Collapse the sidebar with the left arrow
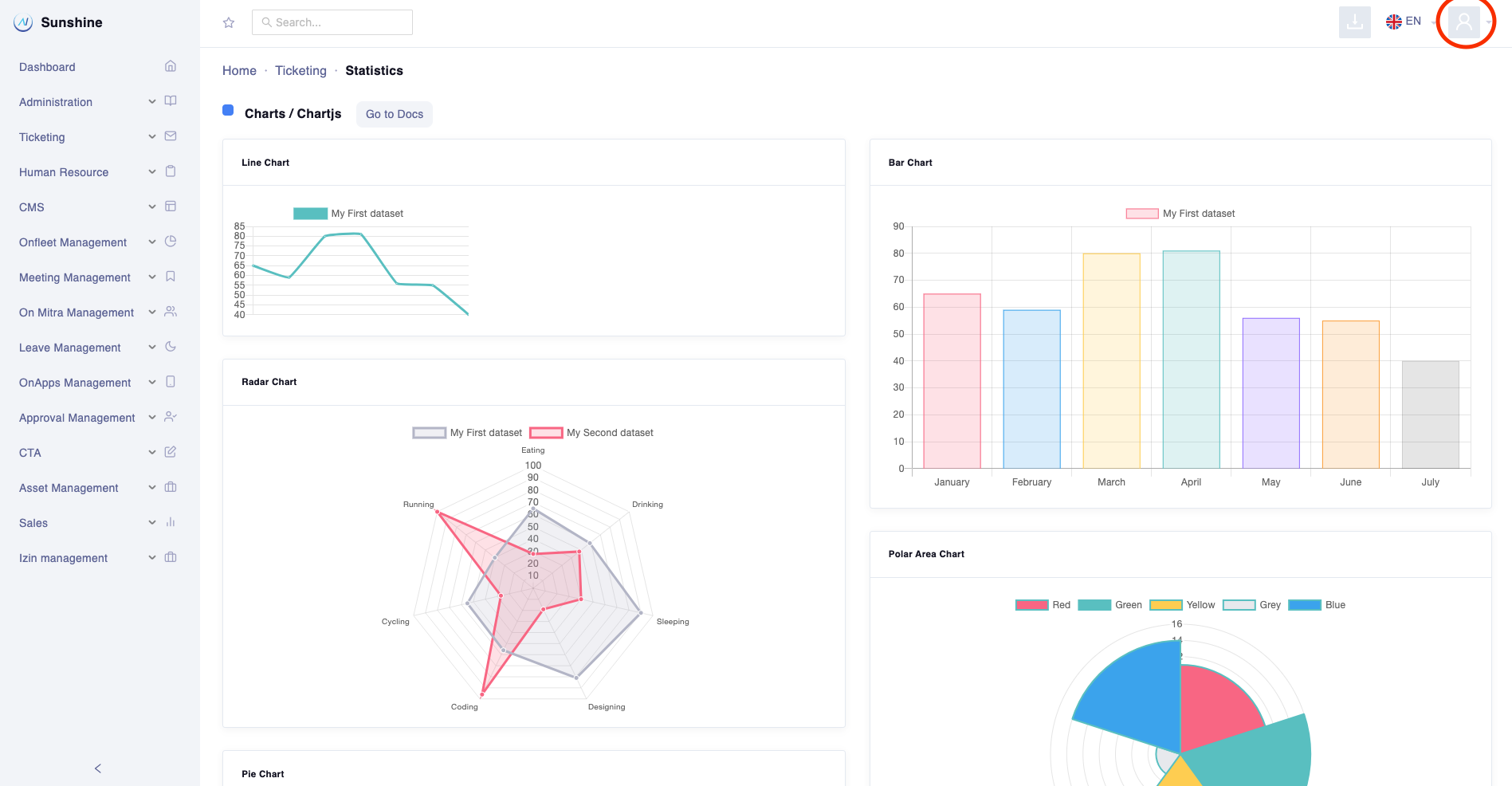The height and width of the screenshot is (786, 1512). point(98,768)
